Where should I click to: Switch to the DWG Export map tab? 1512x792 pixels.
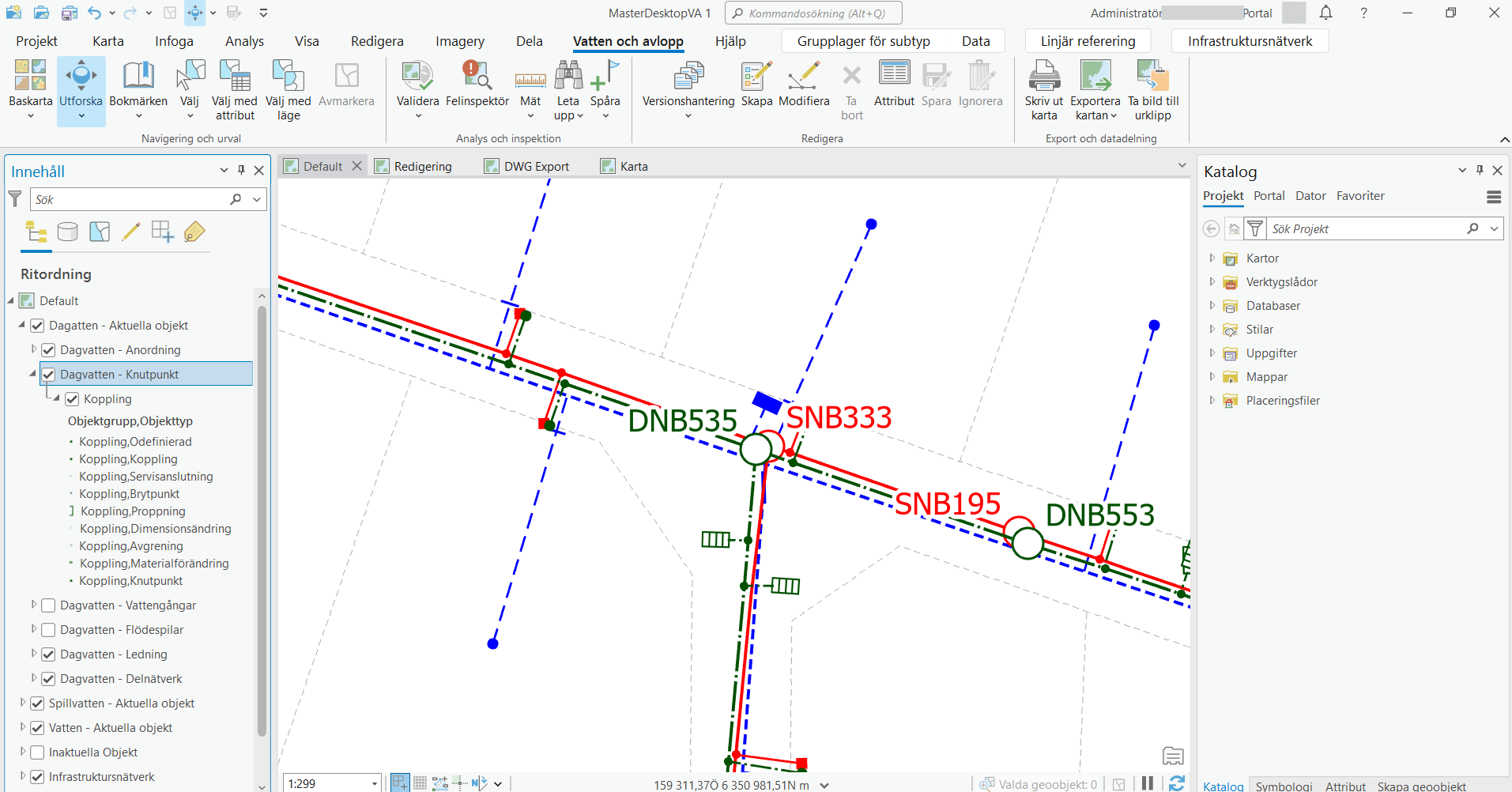[536, 167]
